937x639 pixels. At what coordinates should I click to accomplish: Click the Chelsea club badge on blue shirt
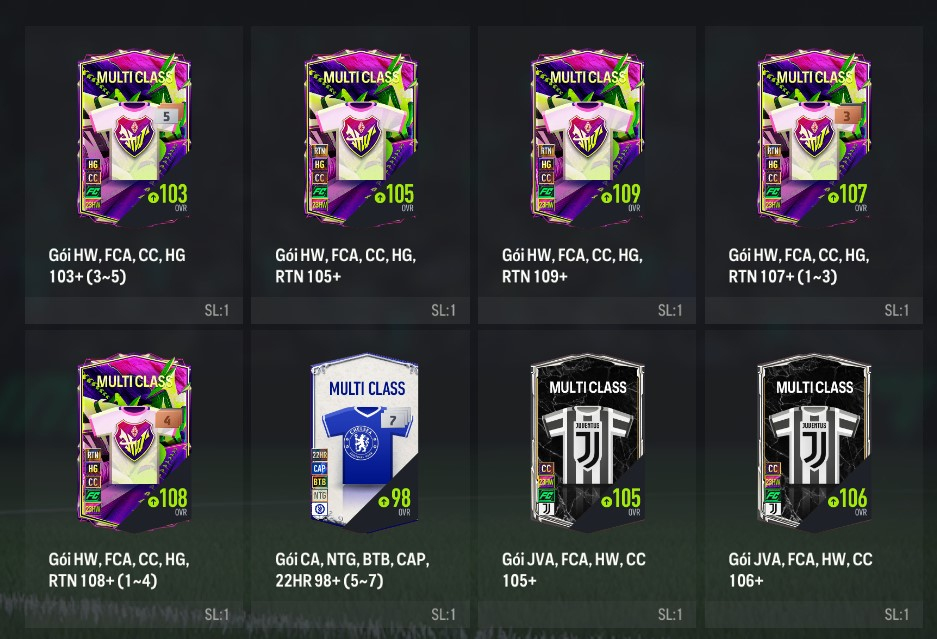[361, 443]
